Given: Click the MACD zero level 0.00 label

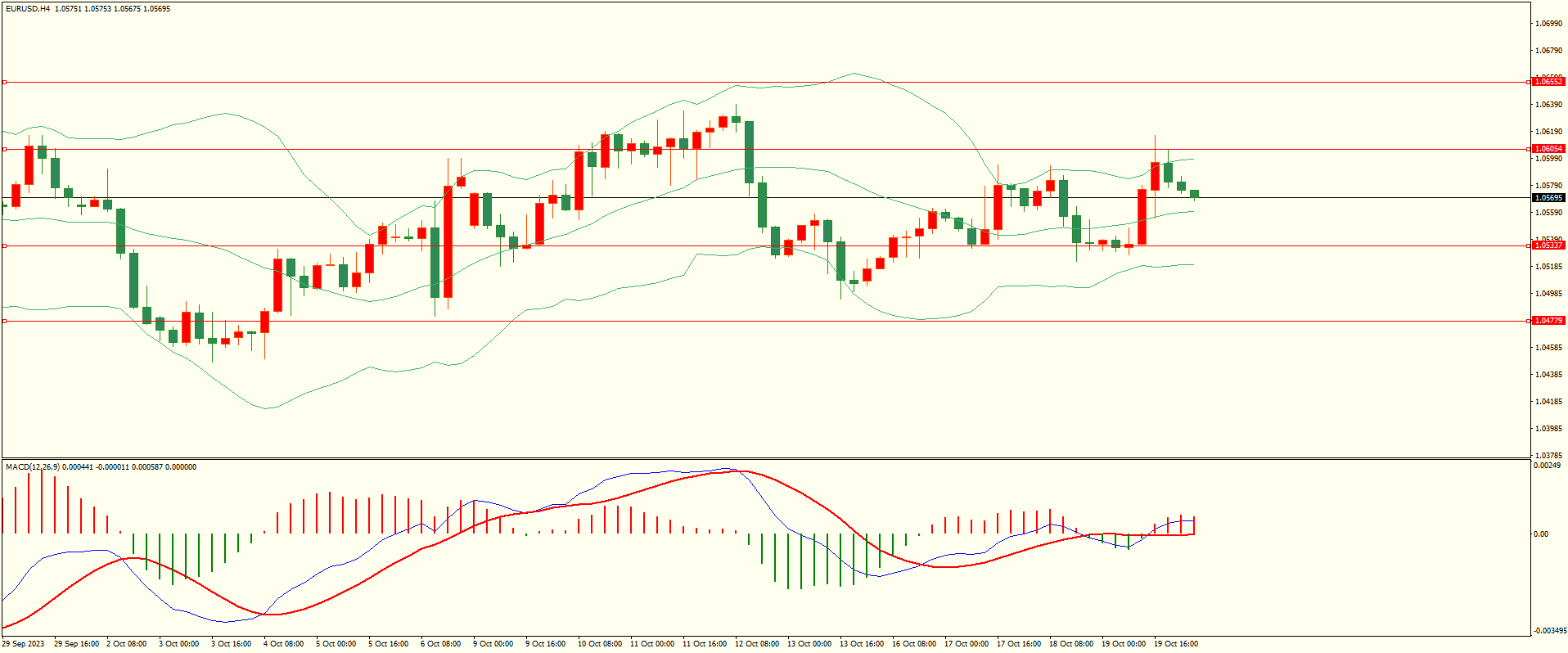Looking at the screenshot, I should tap(1541, 534).
